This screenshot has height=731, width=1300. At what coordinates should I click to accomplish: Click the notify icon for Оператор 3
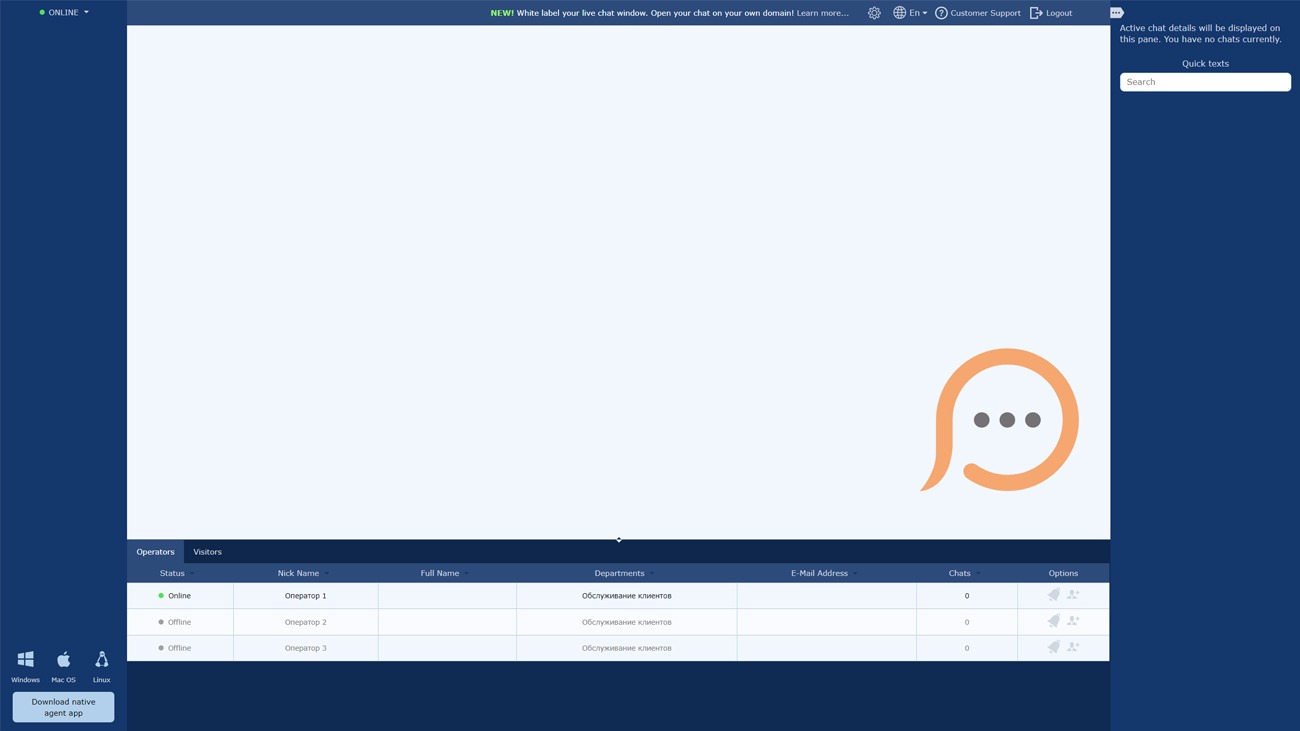tap(1053, 647)
